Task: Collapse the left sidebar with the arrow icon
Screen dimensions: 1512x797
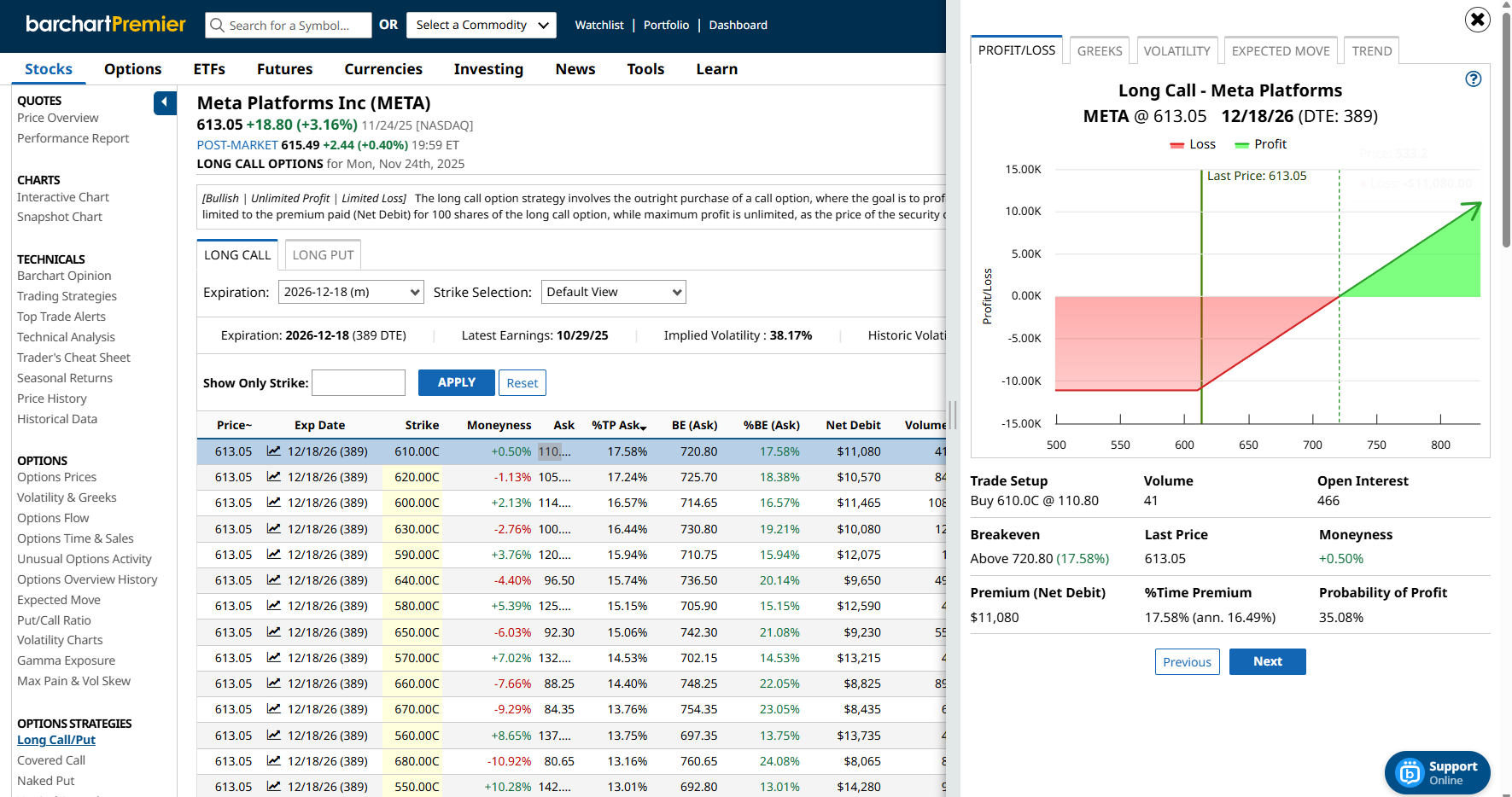Action: [165, 102]
